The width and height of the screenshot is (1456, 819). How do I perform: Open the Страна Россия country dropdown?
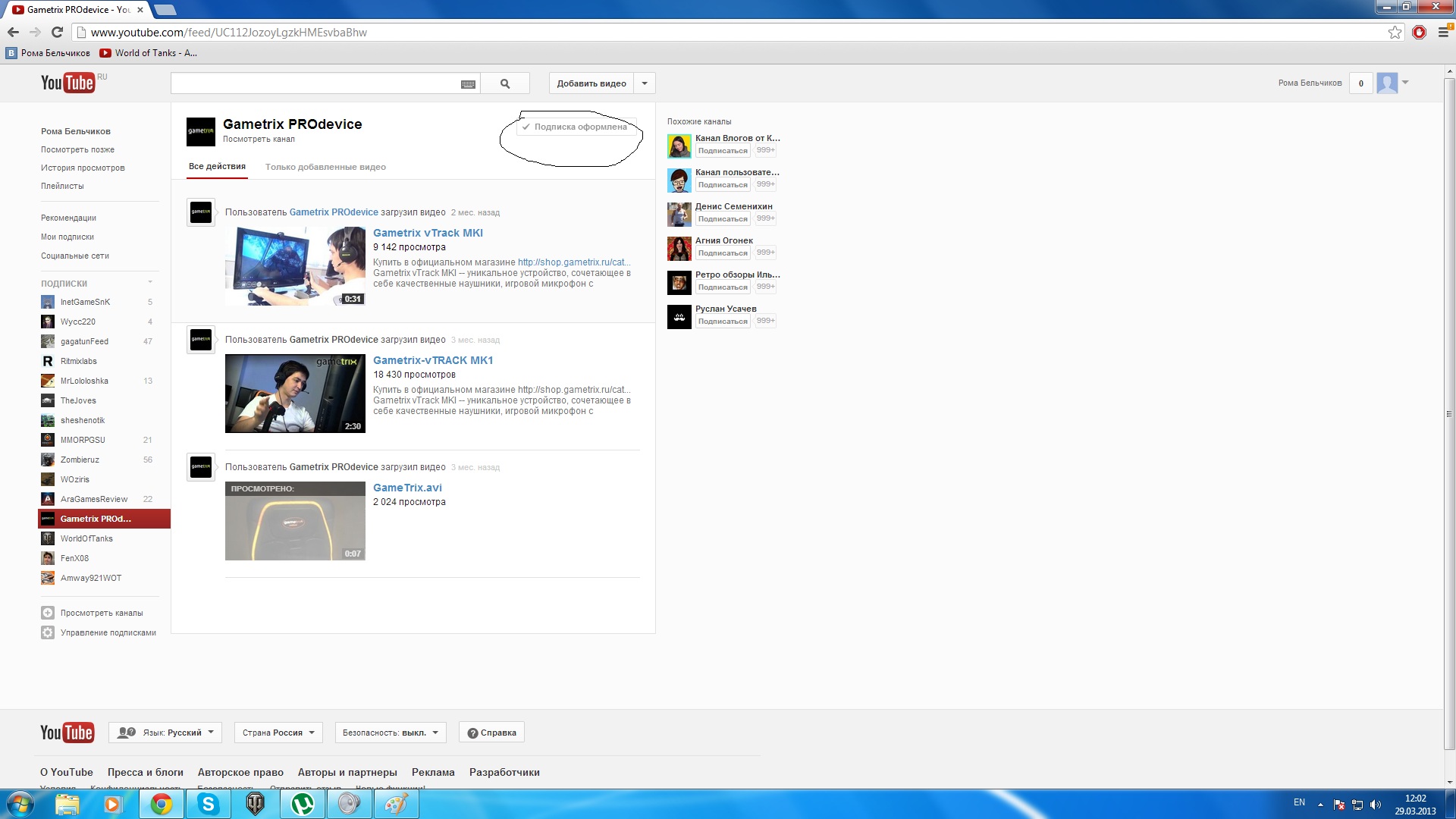point(278,733)
